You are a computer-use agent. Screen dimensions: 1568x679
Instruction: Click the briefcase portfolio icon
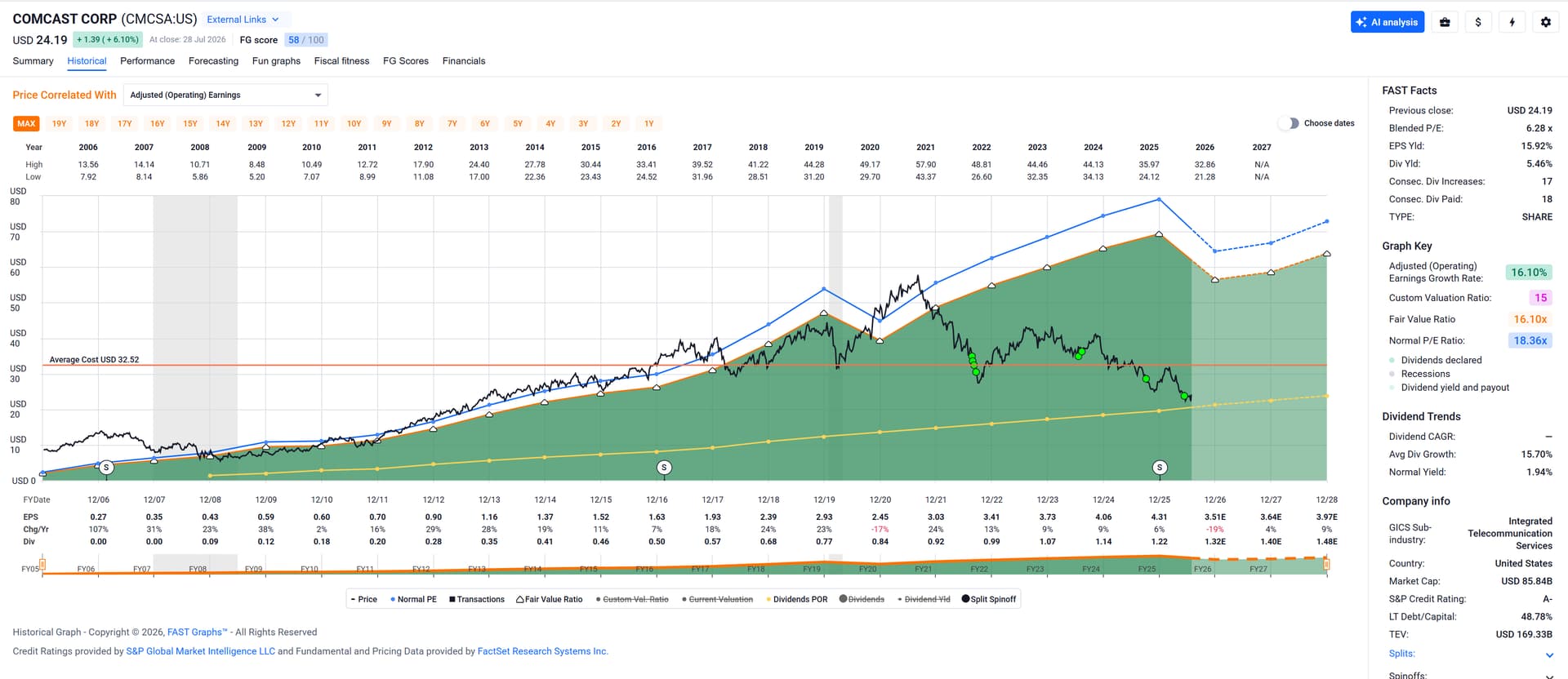(1445, 22)
